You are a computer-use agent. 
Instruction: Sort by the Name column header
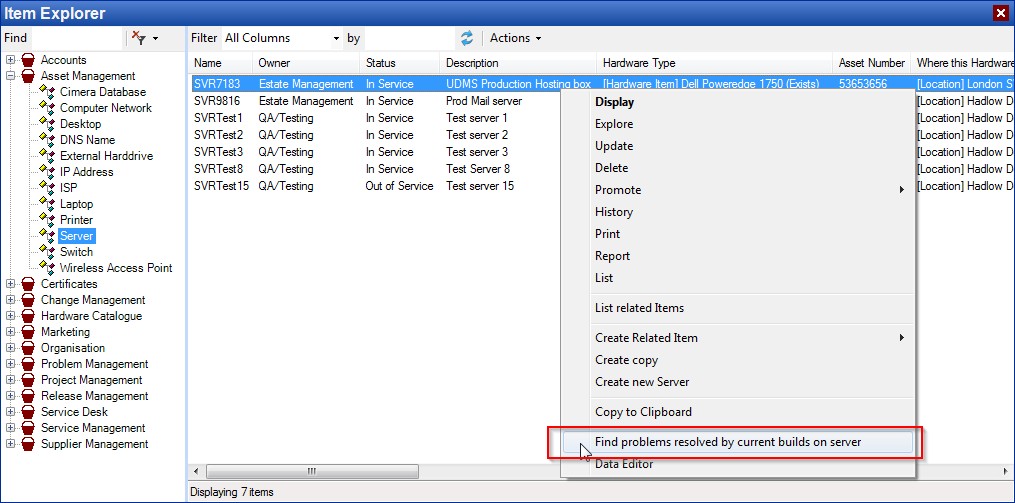220,63
